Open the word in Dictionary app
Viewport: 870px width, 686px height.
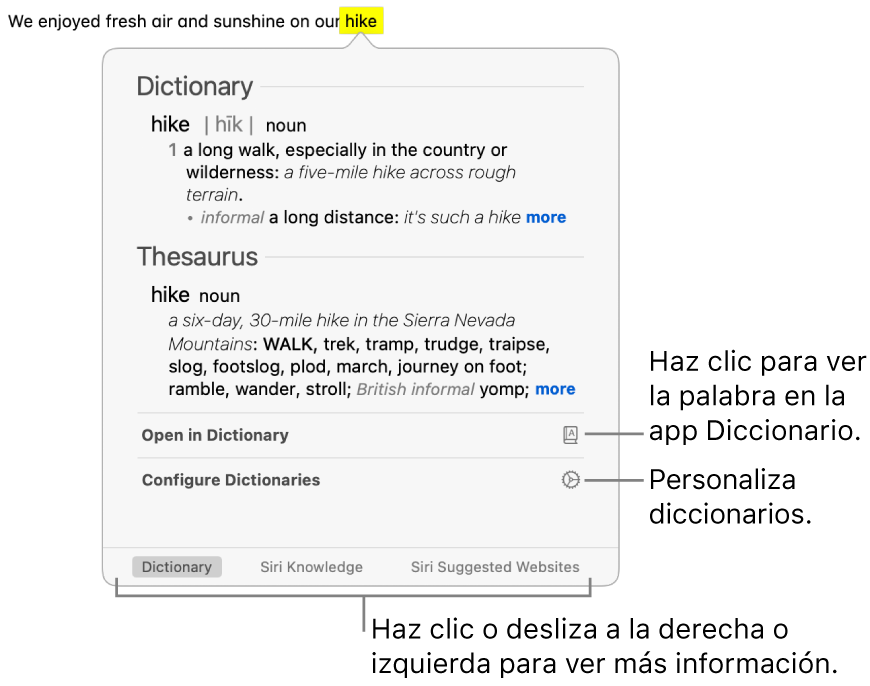[361, 435]
